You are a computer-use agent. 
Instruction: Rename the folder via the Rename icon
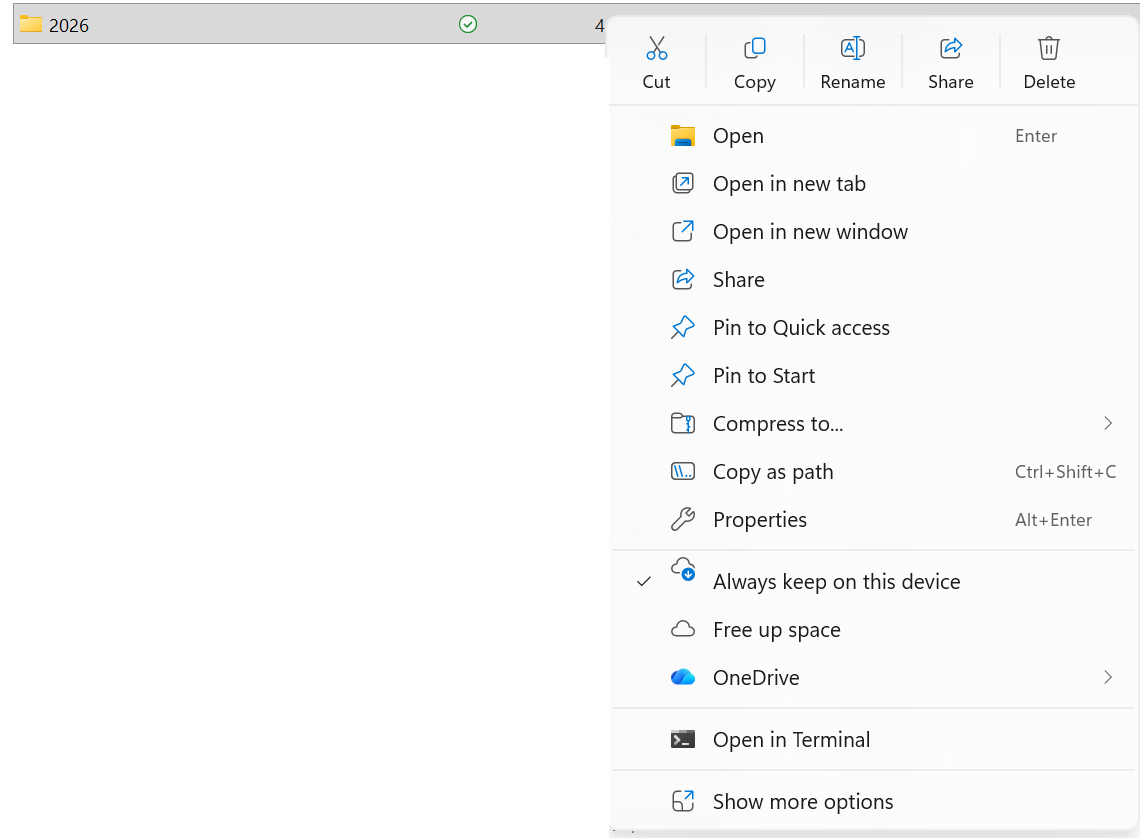(x=852, y=61)
